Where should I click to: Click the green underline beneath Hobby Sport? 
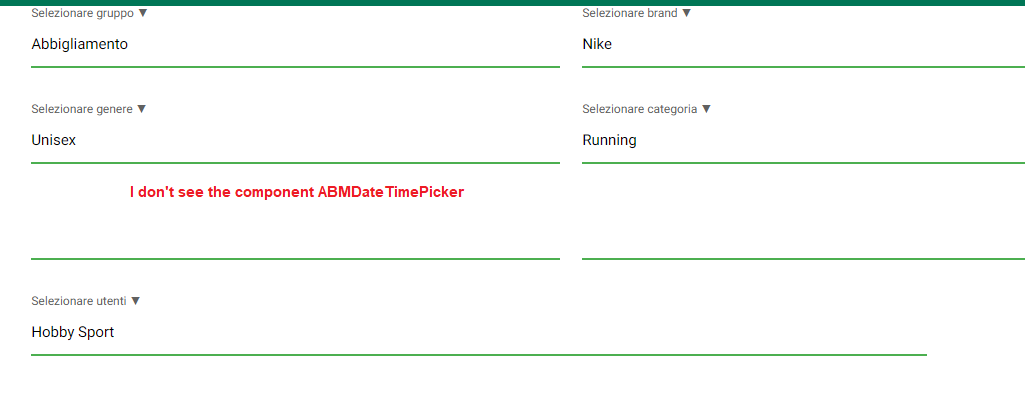coord(478,354)
